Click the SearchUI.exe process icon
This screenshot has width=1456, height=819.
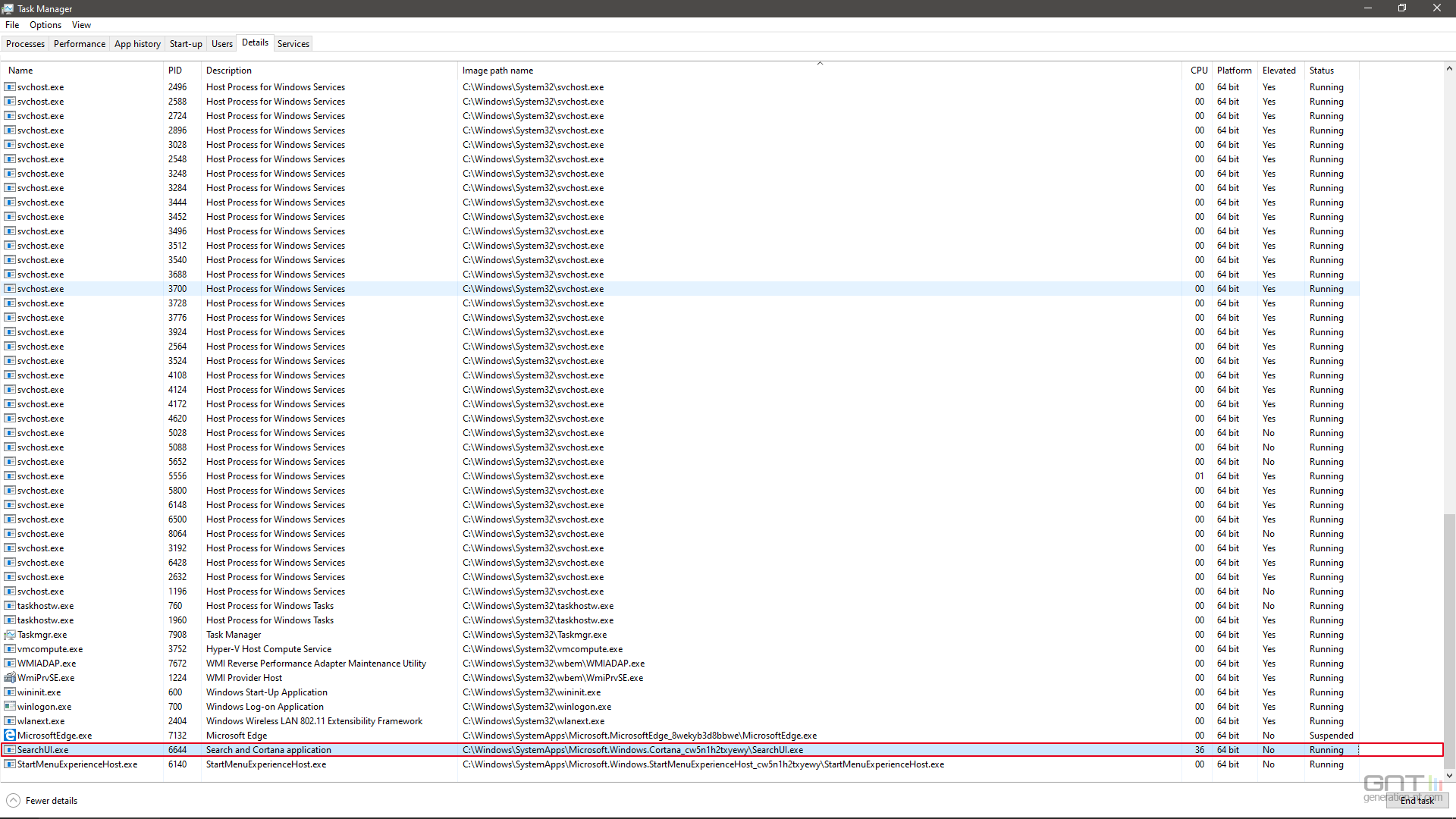point(10,750)
